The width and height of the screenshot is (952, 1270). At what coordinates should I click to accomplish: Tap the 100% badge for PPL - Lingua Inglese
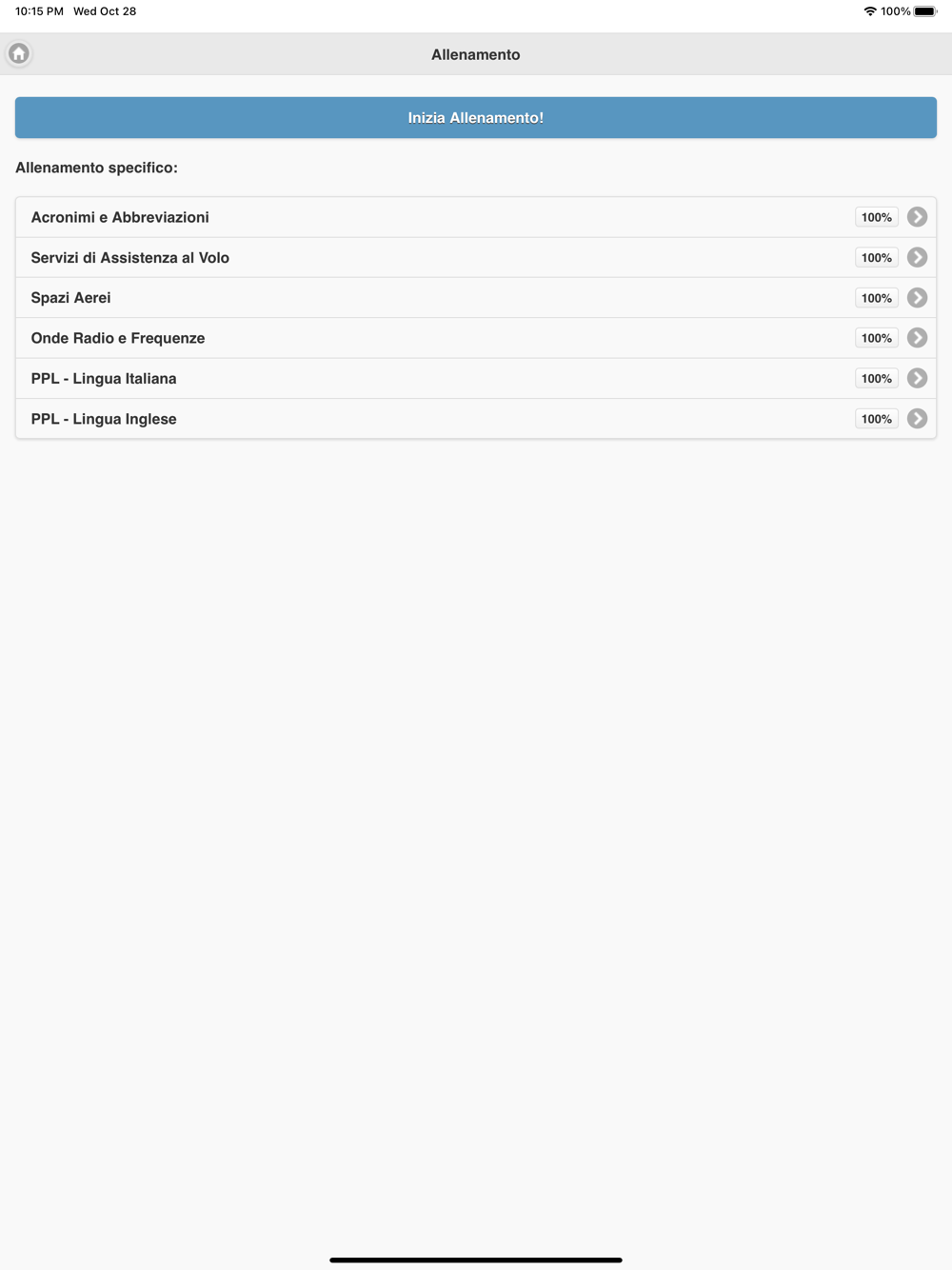click(877, 419)
